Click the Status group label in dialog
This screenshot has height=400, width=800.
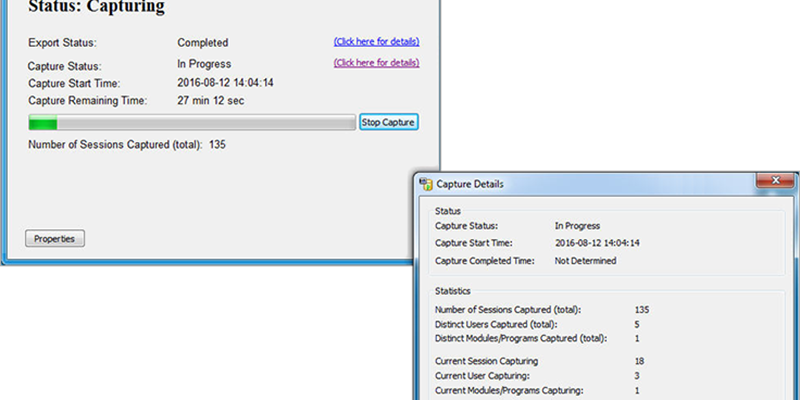tap(447, 211)
